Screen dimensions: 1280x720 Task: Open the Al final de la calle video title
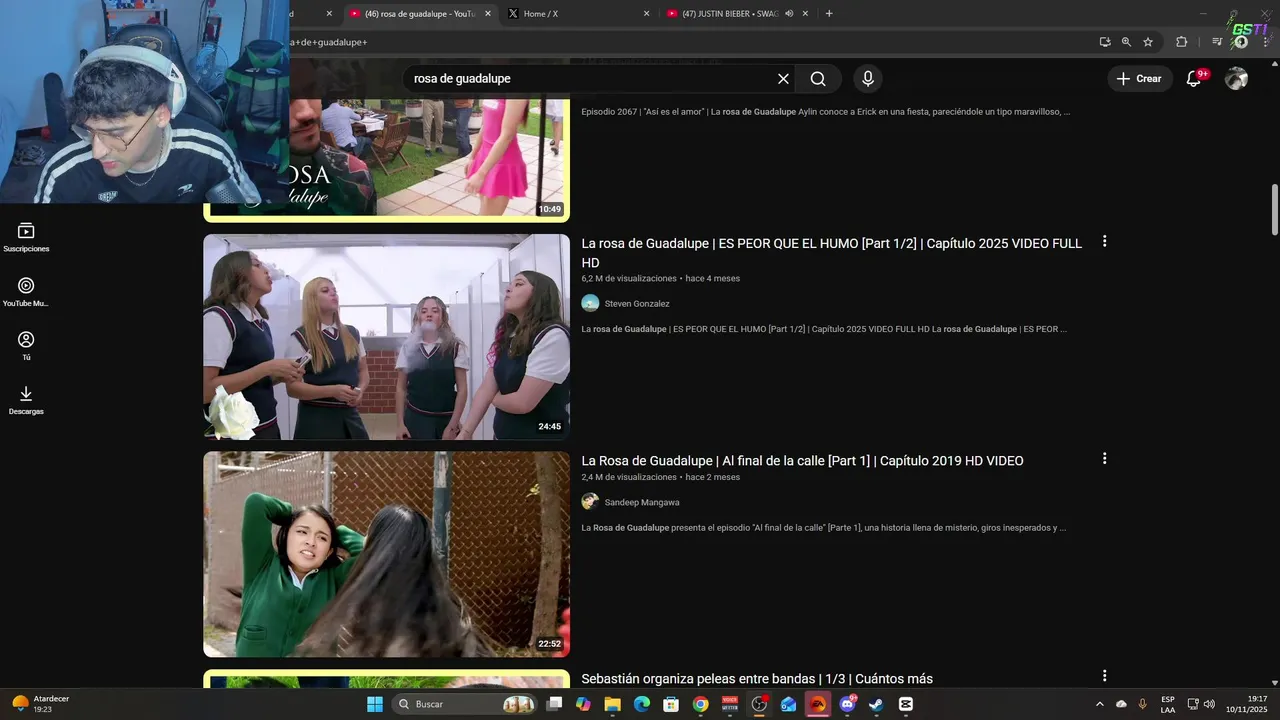802,461
